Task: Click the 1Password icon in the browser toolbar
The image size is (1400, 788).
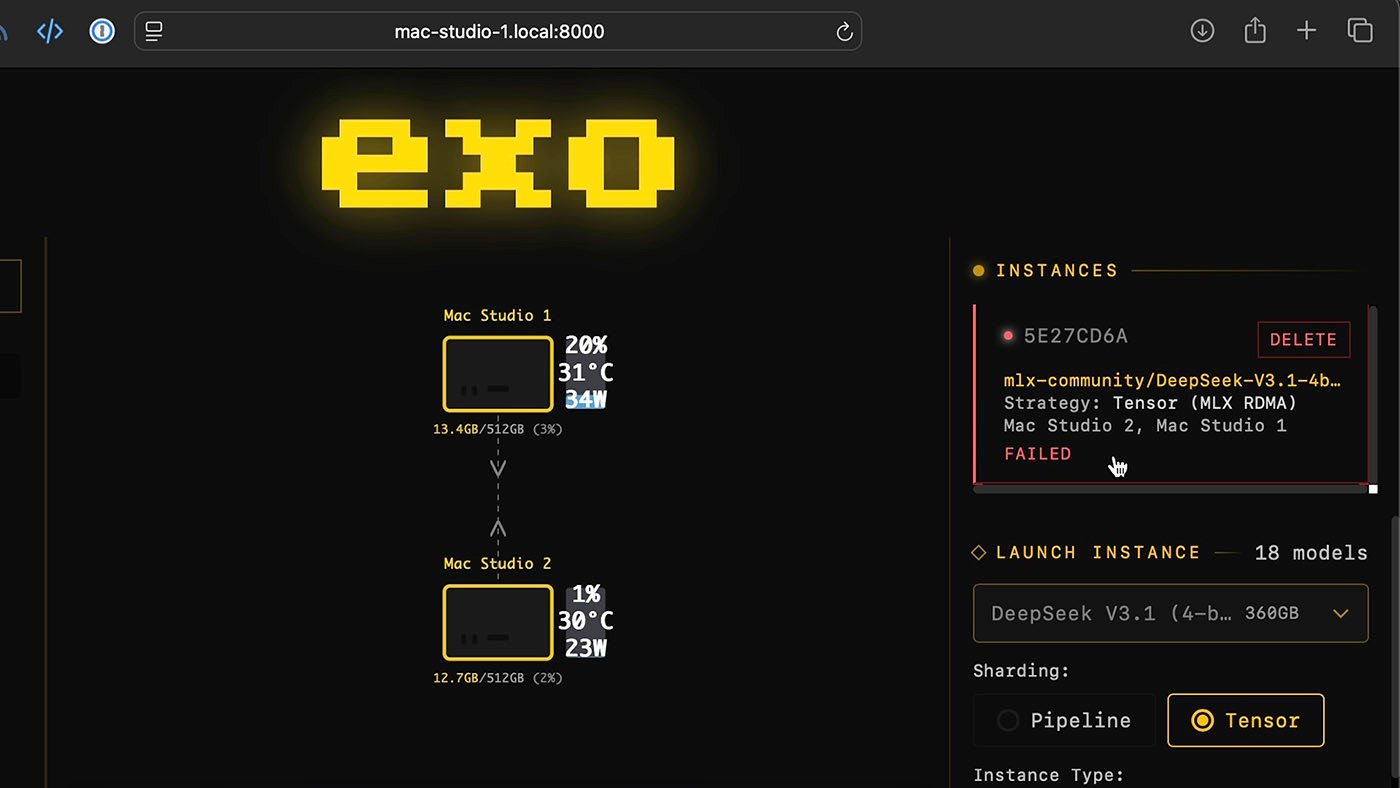Action: pos(101,30)
